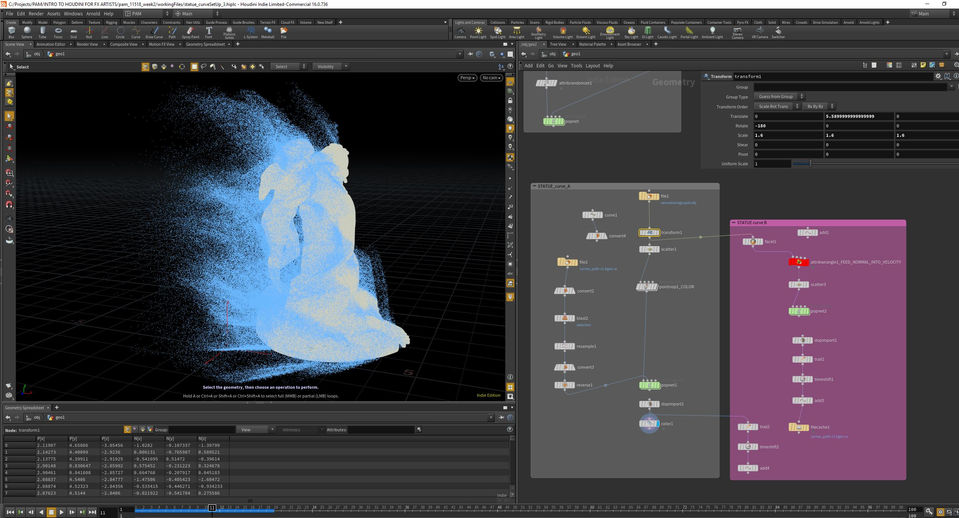959x518 pixels.
Task: Open the network editor Tools menu
Action: click(576, 65)
